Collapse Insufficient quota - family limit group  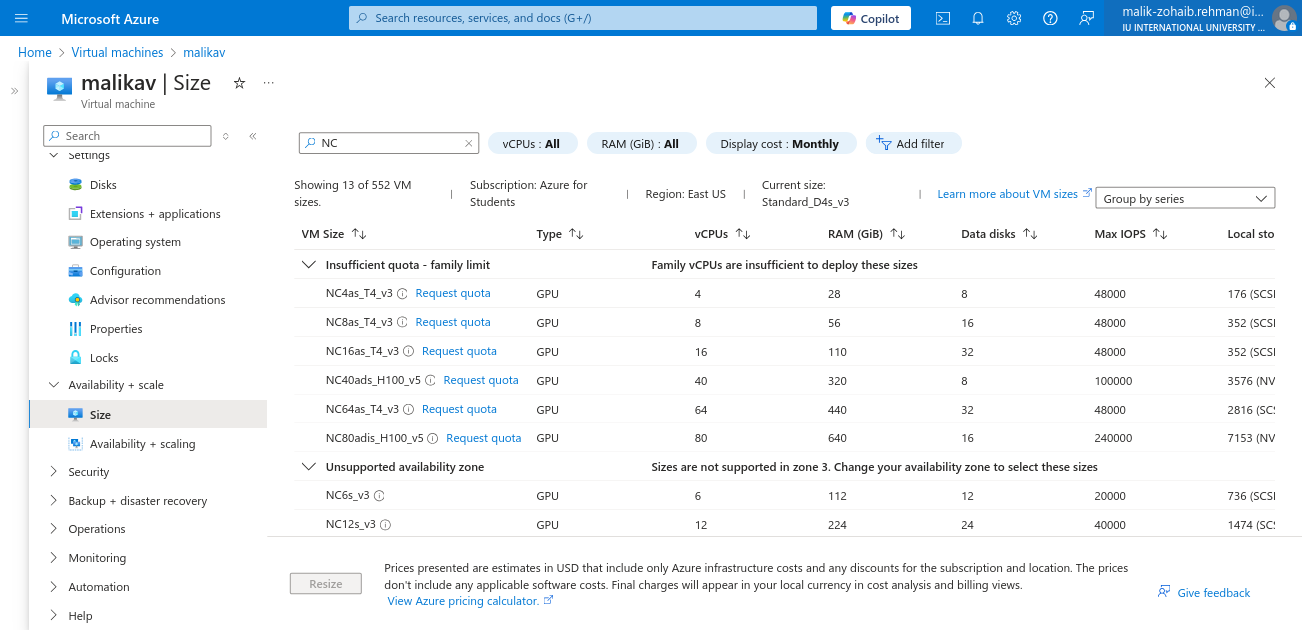pyautogui.click(x=308, y=265)
